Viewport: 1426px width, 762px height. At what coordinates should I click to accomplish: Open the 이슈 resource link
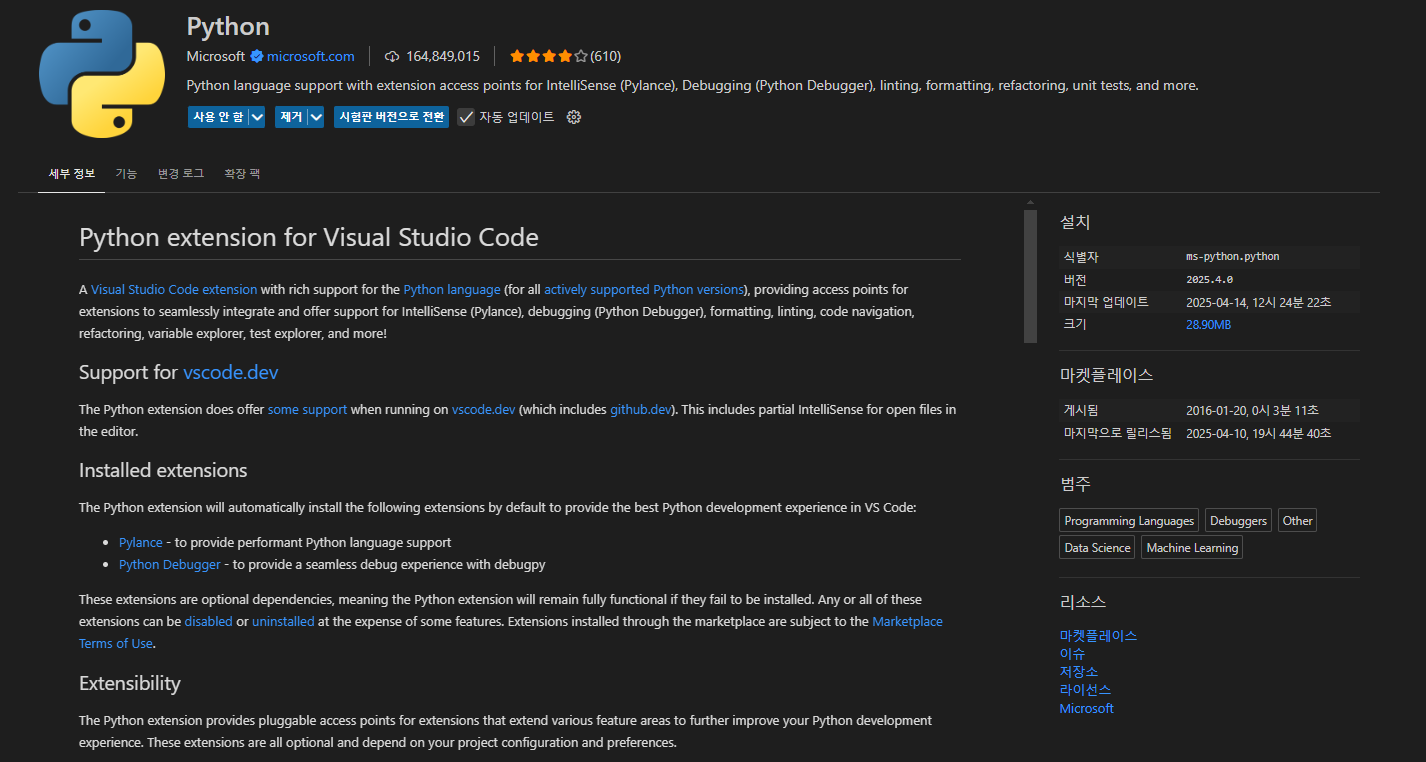[1073, 653]
